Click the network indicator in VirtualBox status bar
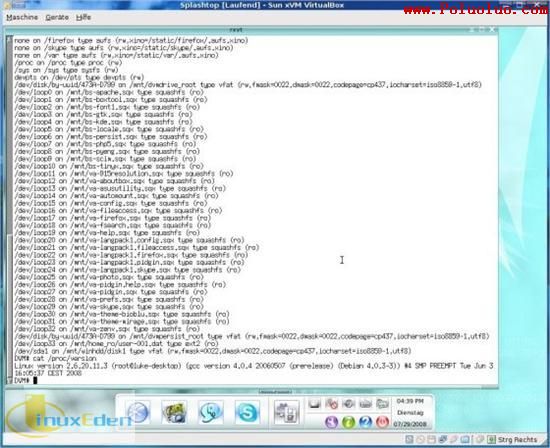Image resolution: width=550 pixels, height=448 pixels. (443, 440)
